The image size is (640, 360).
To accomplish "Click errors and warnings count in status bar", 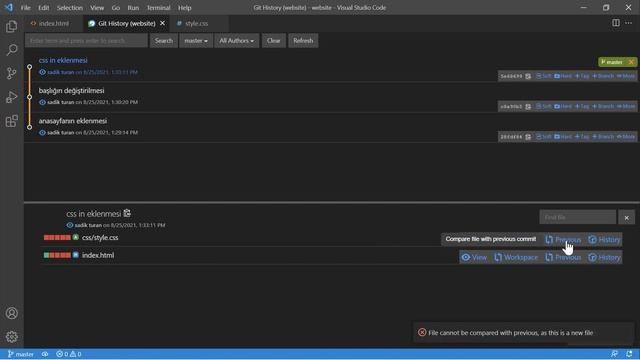I will [x=69, y=354].
